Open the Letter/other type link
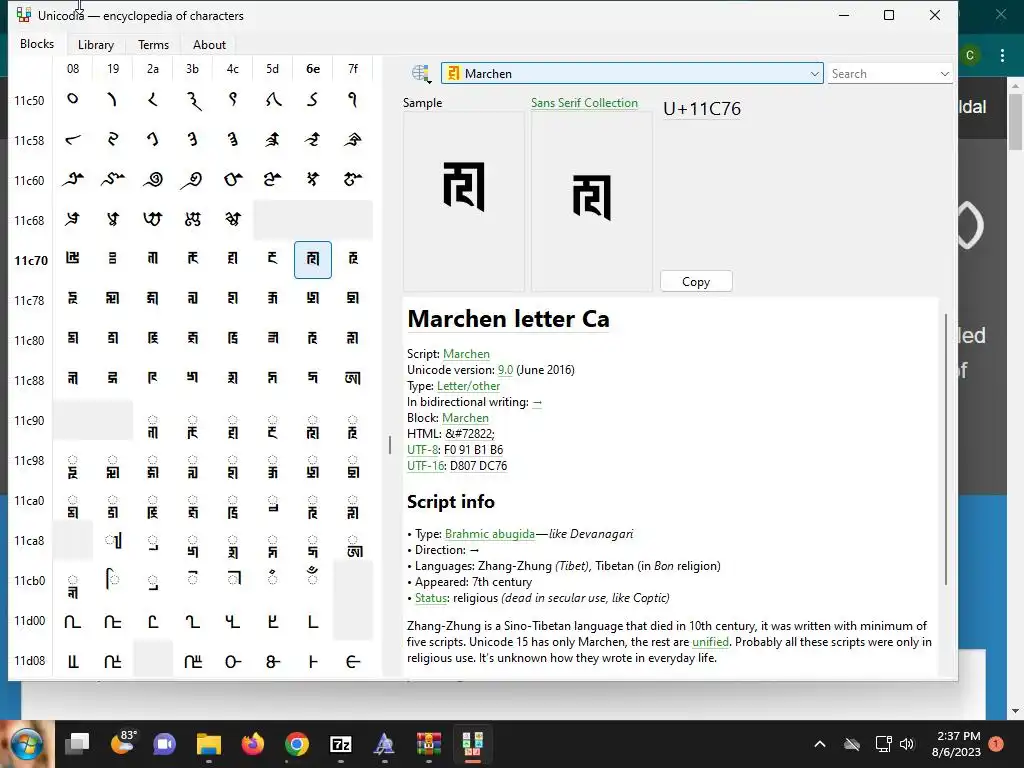Screen dimensions: 1024x768 point(468,385)
